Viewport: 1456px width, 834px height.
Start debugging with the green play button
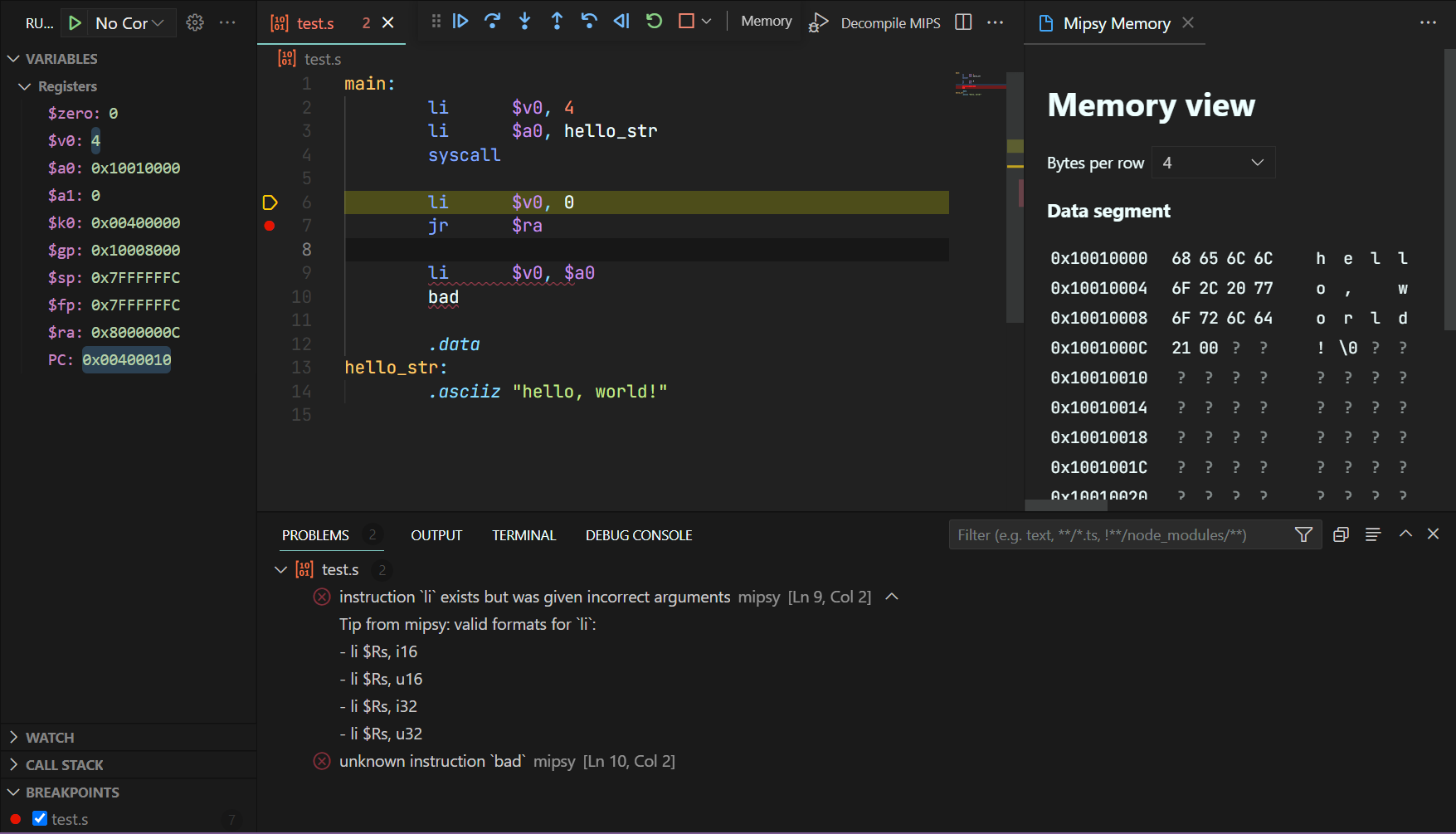tap(75, 23)
